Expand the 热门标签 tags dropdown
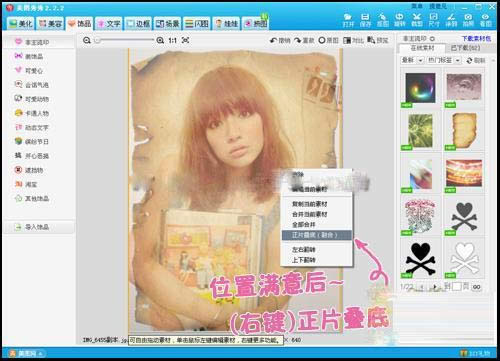Image resolution: width=500 pixels, height=361 pixels. click(444, 60)
